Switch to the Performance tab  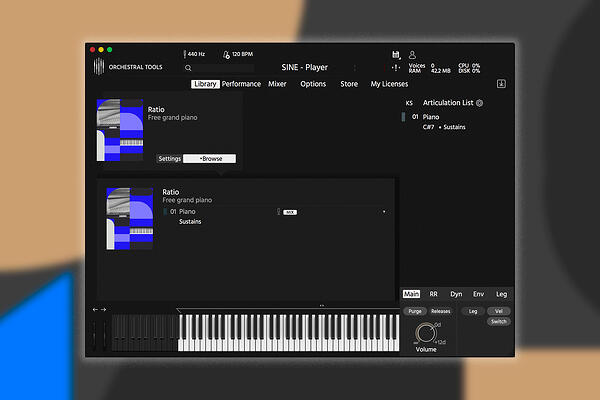click(241, 84)
